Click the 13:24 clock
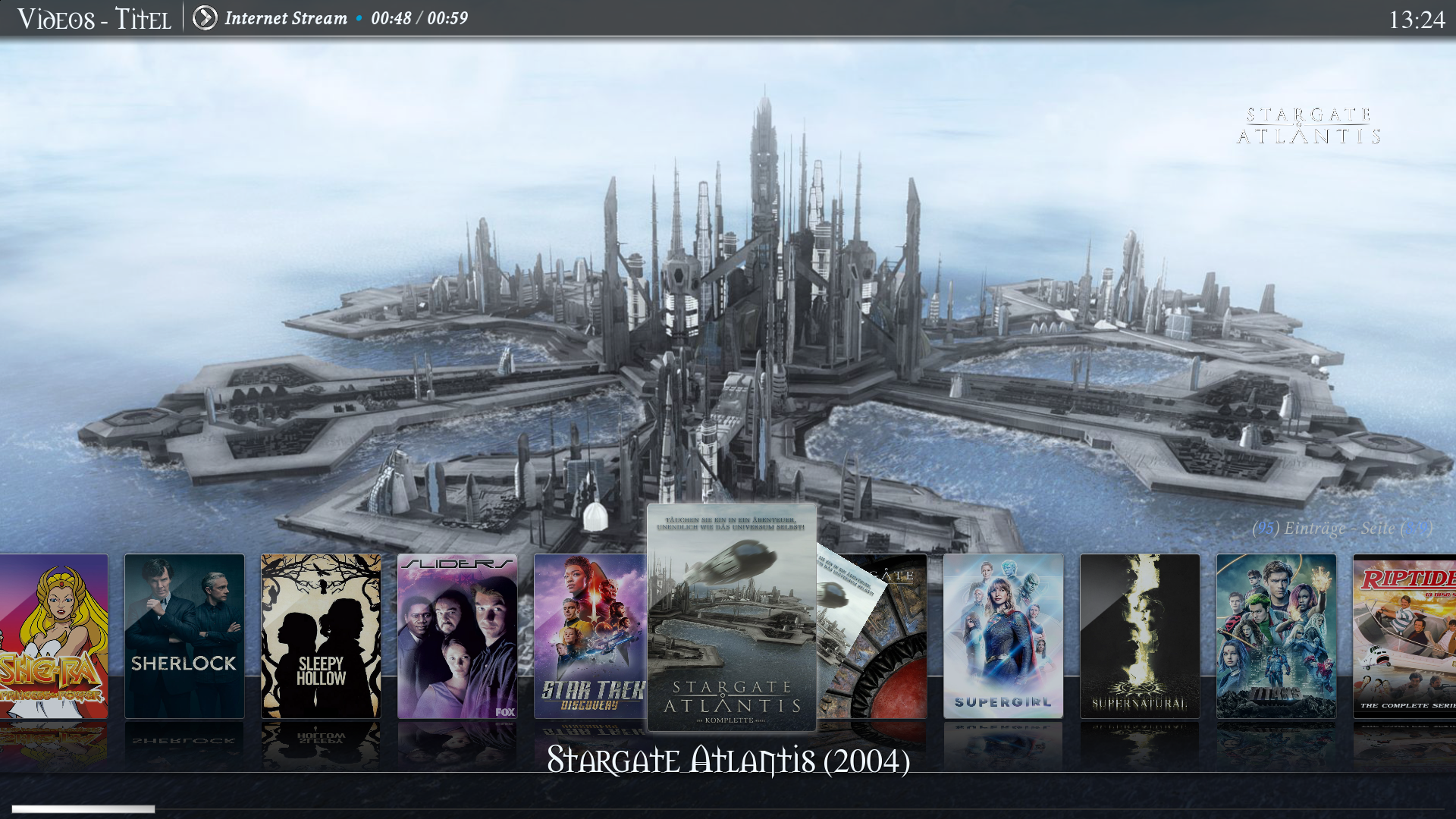1456x819 pixels. pos(1417,20)
